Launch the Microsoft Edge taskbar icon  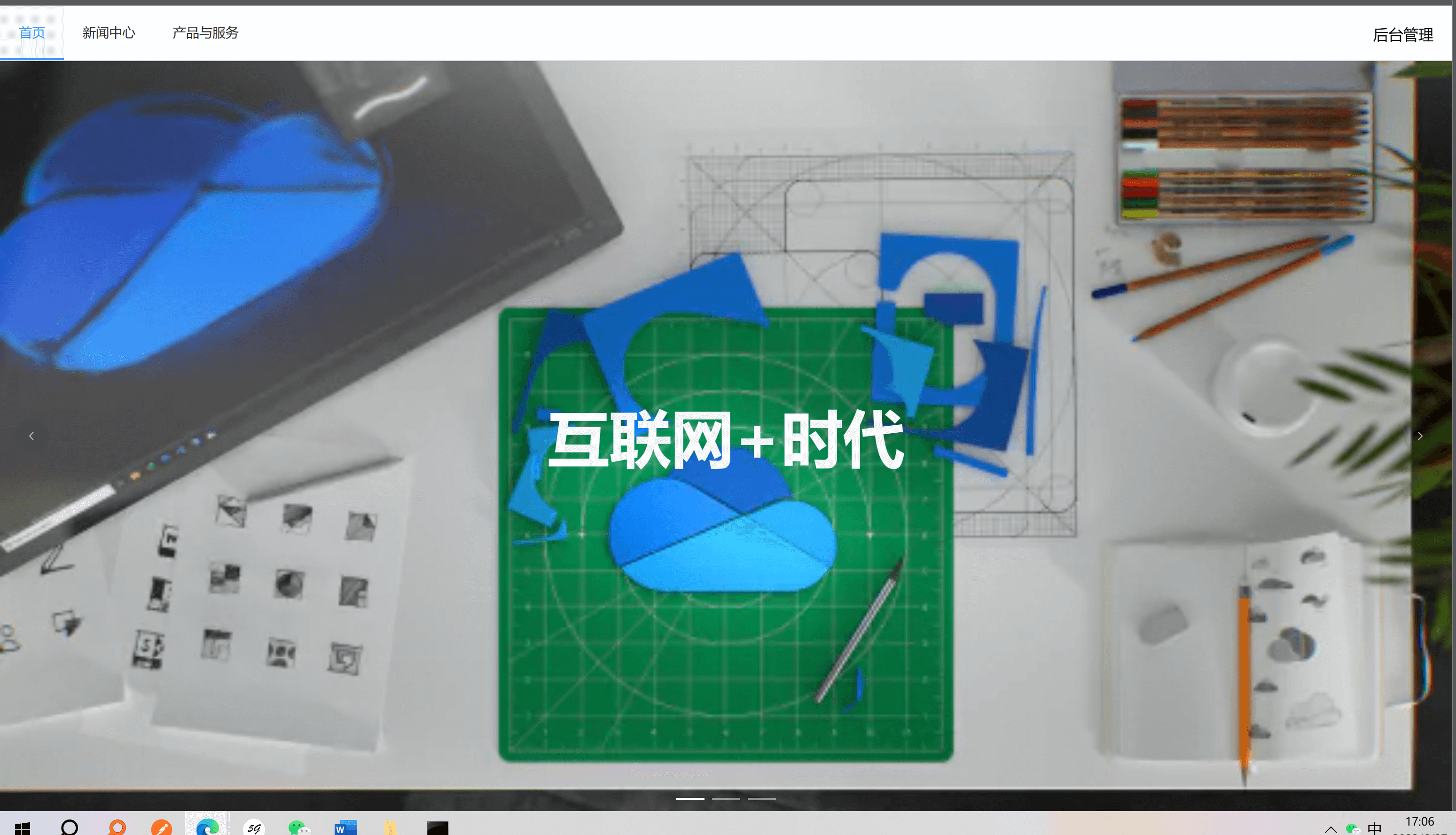[x=207, y=827]
